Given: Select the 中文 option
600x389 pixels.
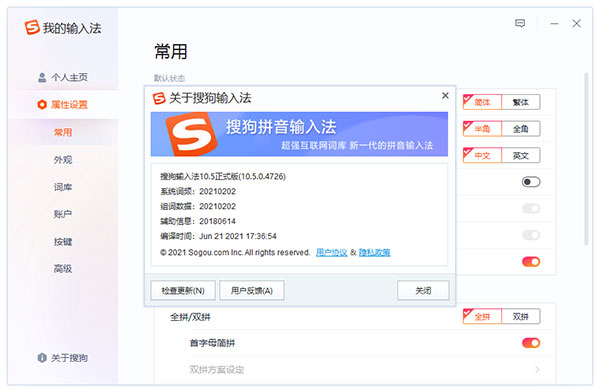Looking at the screenshot, I should [482, 155].
